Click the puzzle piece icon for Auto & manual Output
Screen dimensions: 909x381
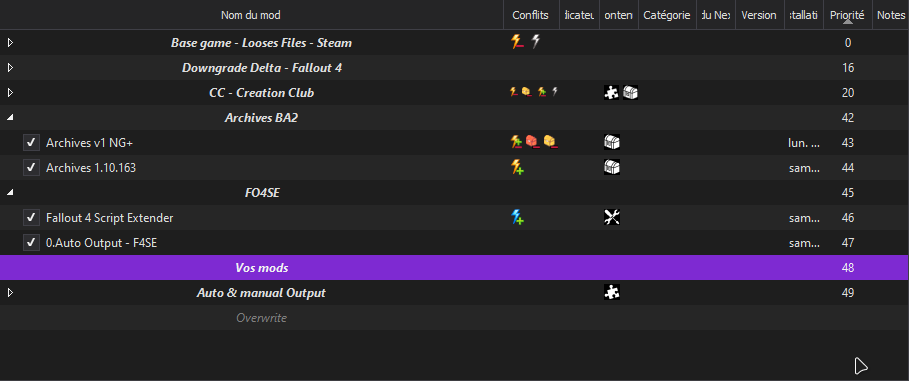(x=612, y=293)
